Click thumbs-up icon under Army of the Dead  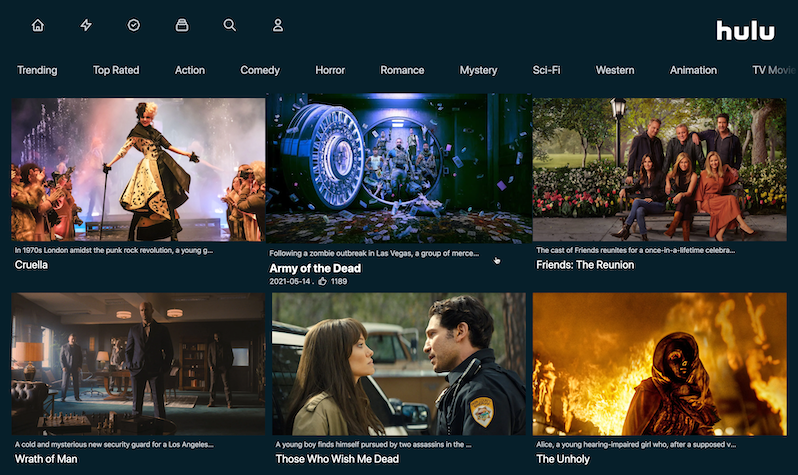pyautogui.click(x=322, y=281)
